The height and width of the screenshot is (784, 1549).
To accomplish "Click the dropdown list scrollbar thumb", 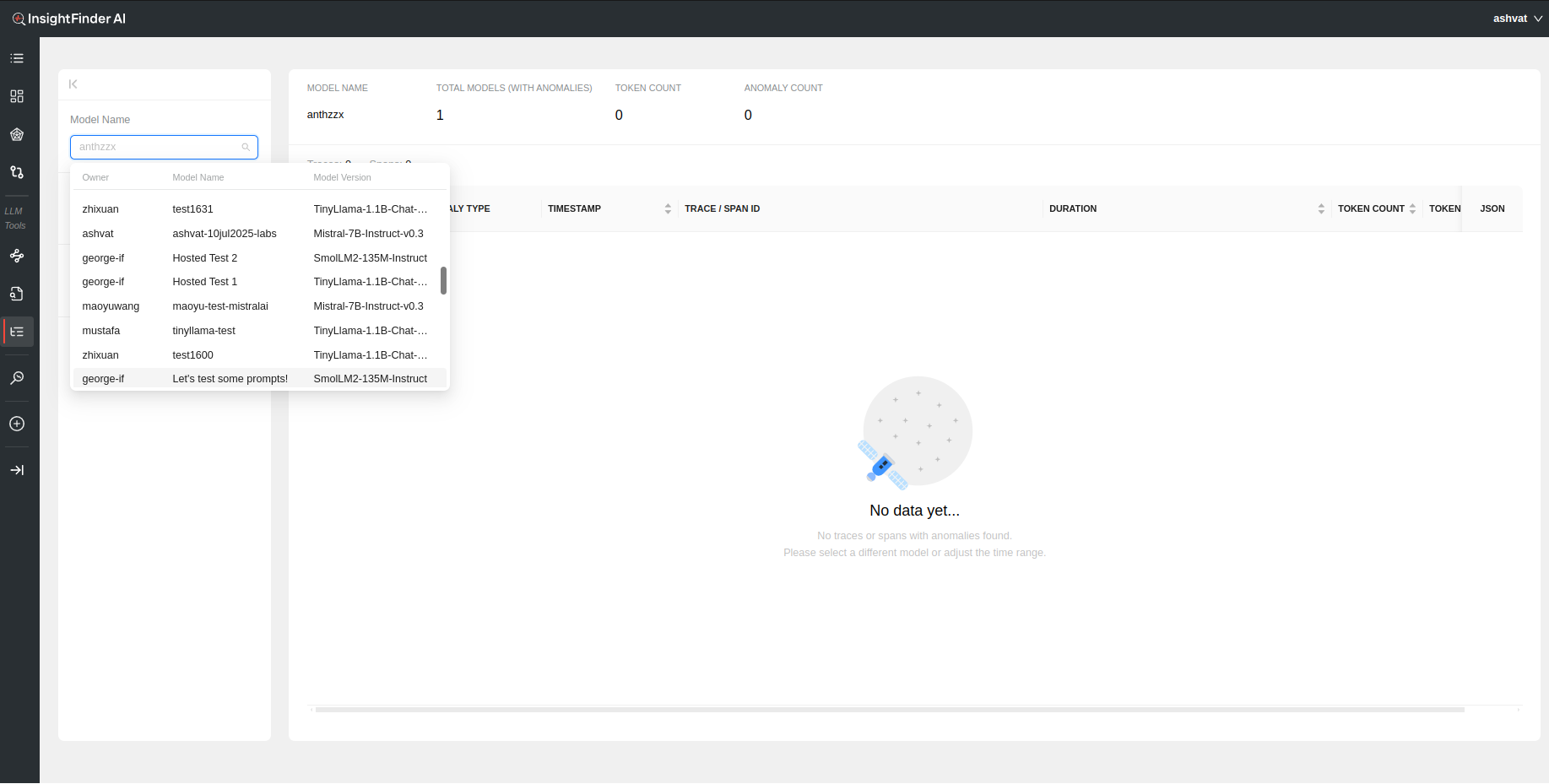I will [x=443, y=281].
